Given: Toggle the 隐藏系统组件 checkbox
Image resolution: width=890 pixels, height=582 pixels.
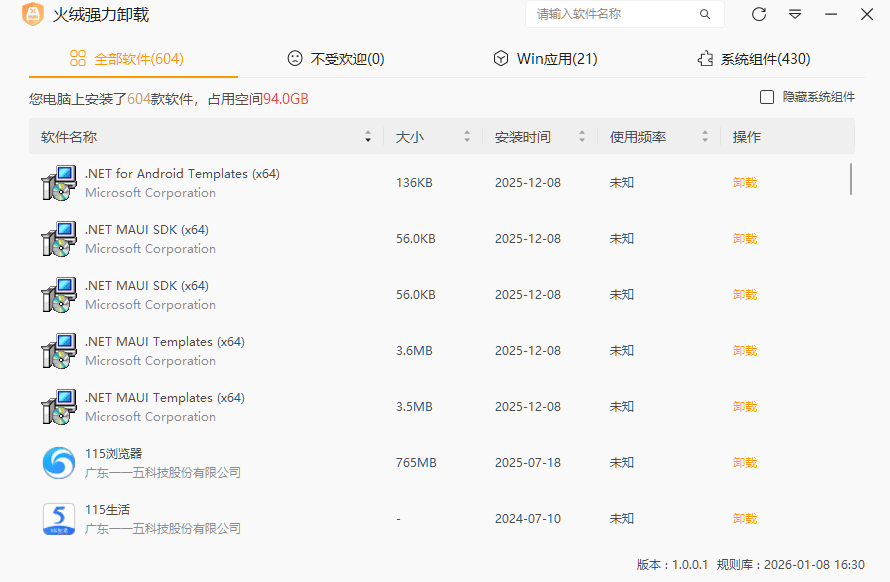Looking at the screenshot, I should coord(767,97).
